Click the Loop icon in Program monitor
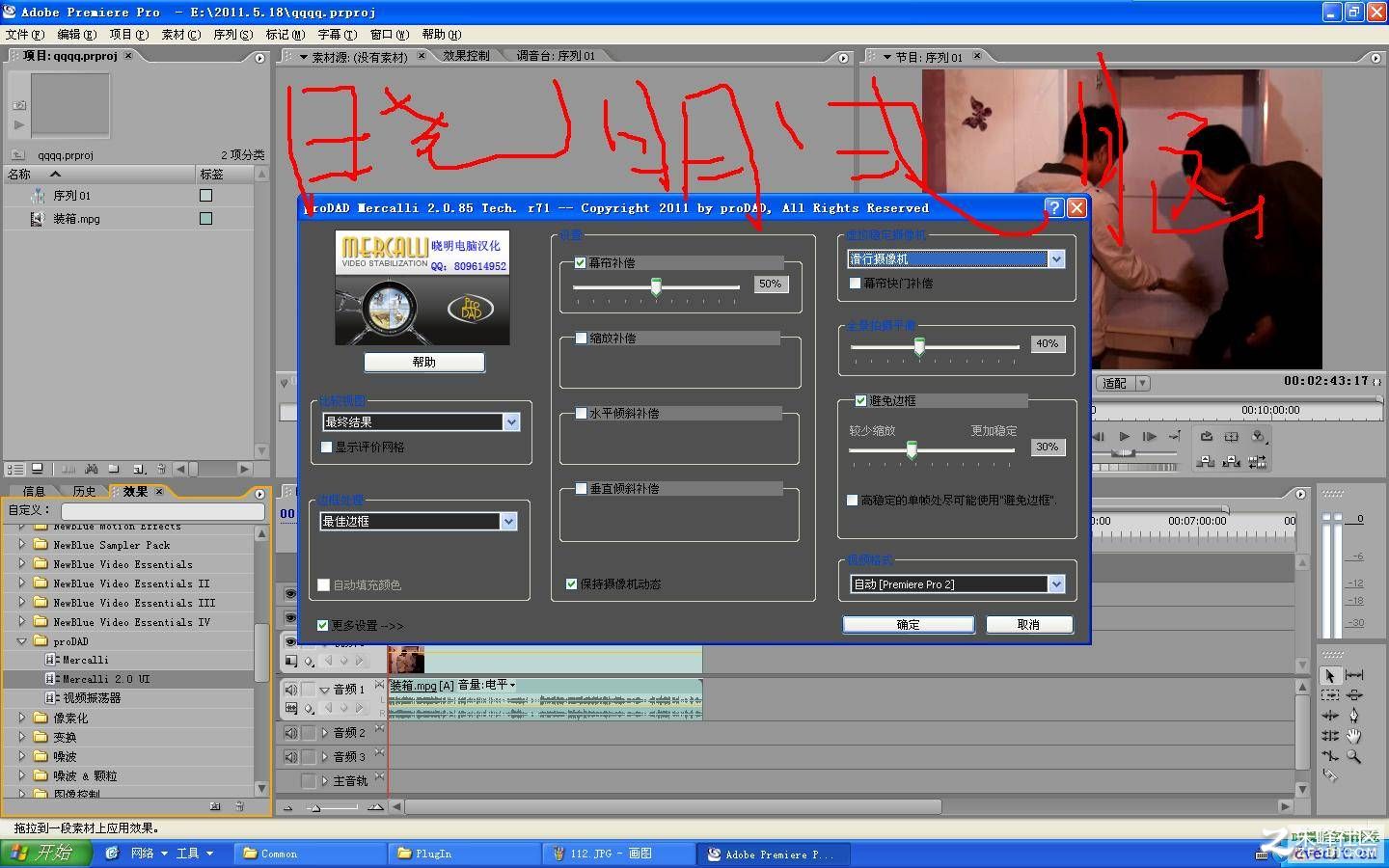1389x868 pixels. coord(1206,436)
